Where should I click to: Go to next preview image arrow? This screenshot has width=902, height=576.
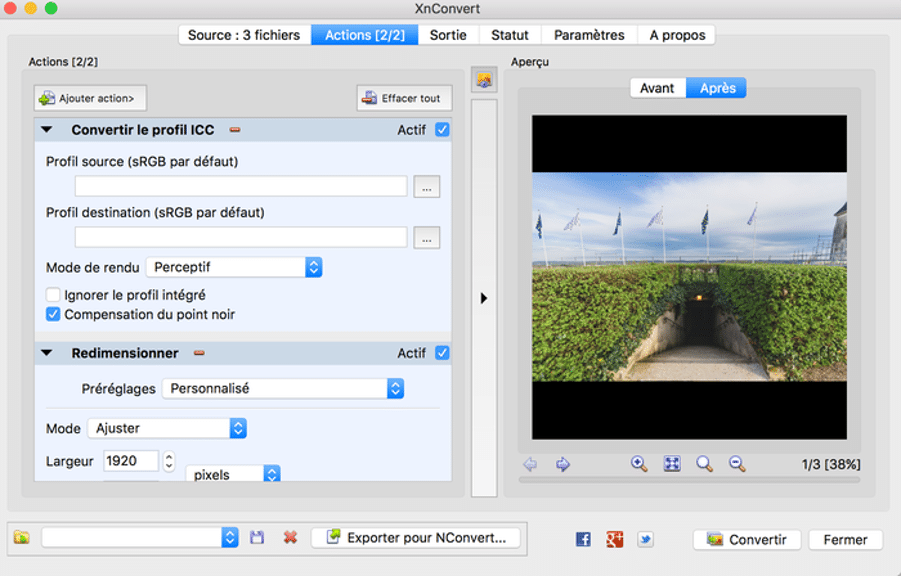click(563, 464)
